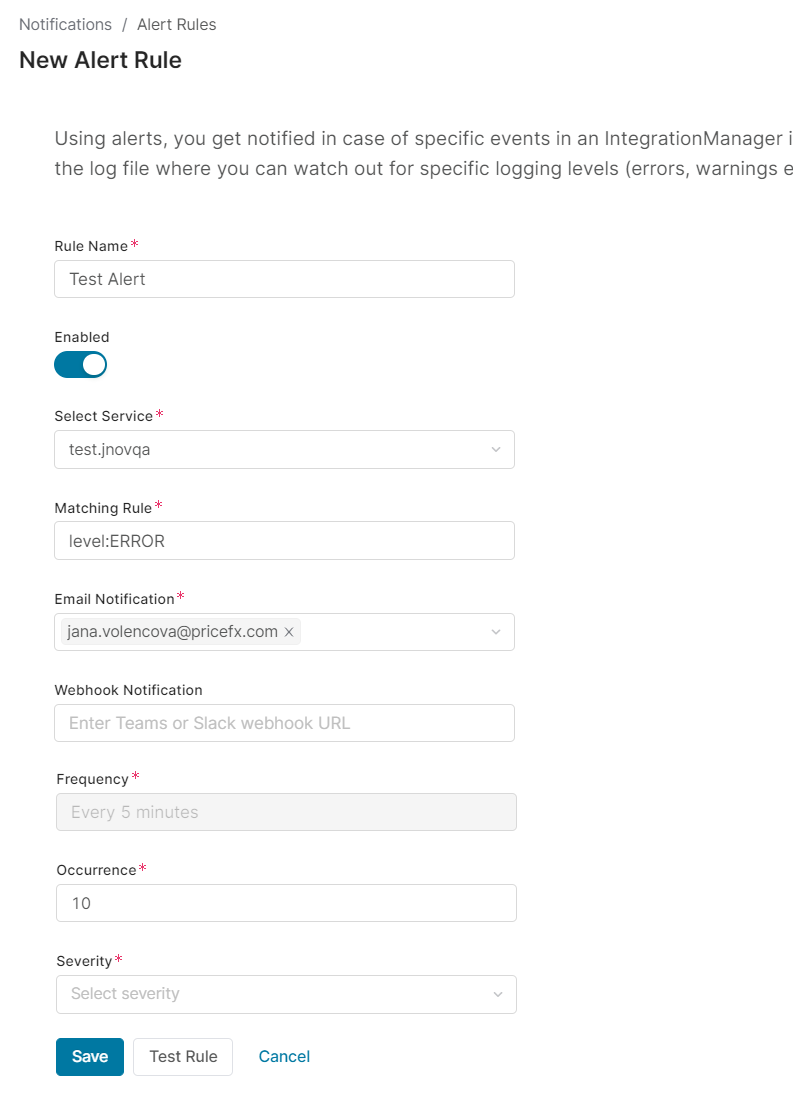Open the Select severity dropdown
Screen dimensions: 793x1094
(270, 994)
